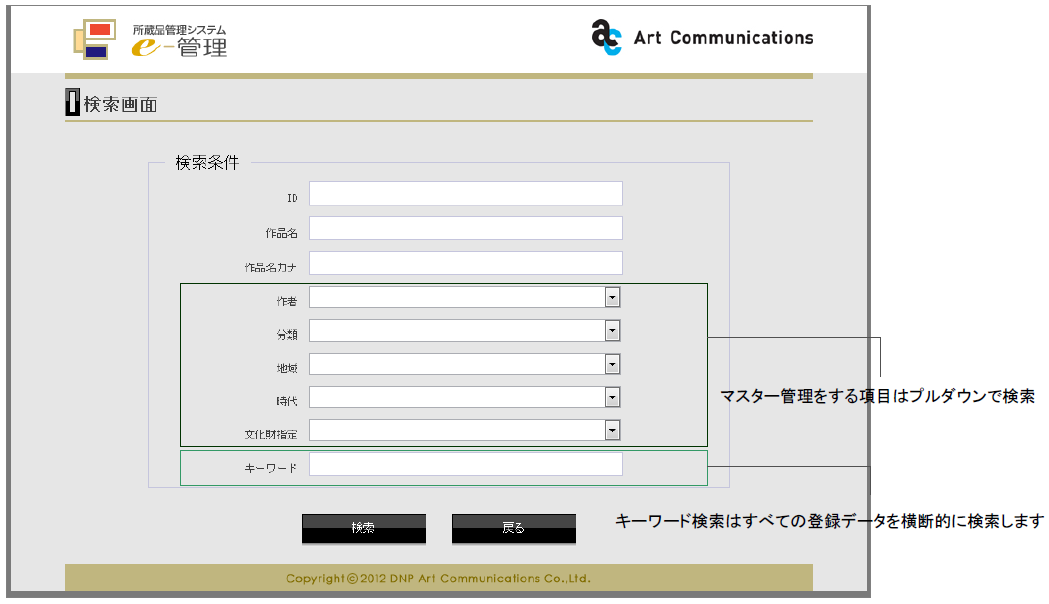This screenshot has height=604, width=1049.
Task: Click the black marker icon beside 検索画面
Action: click(72, 102)
